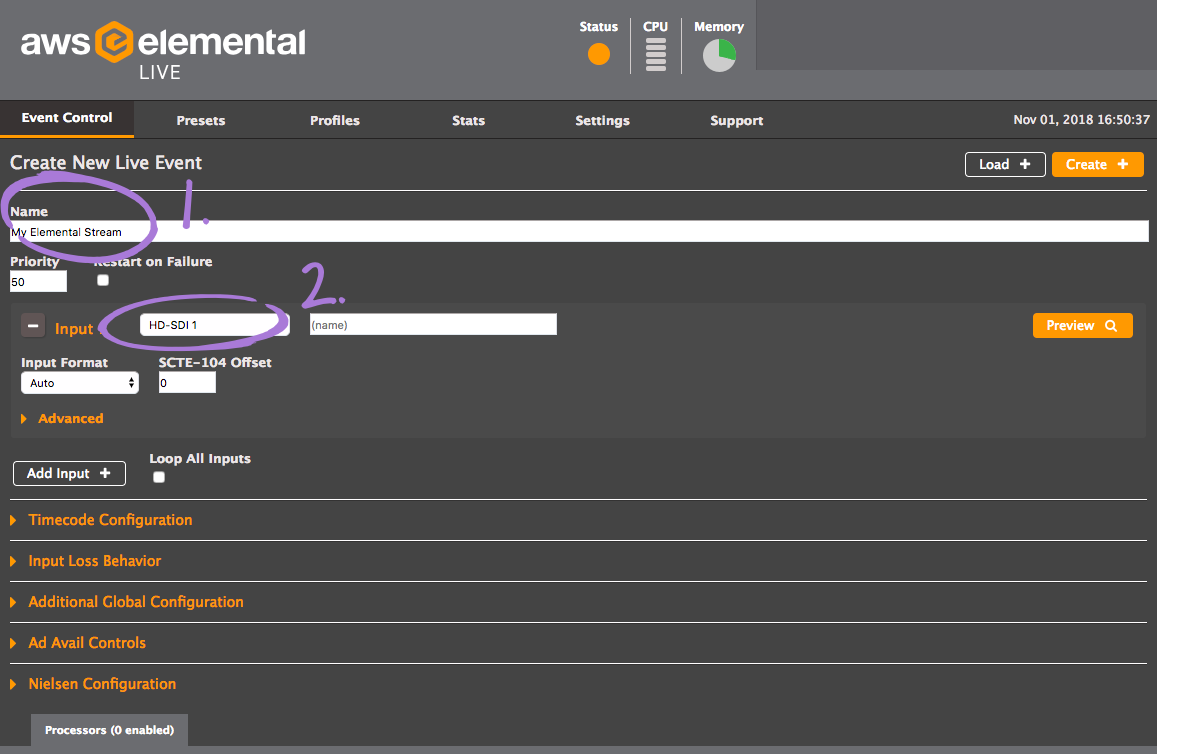Check the orange Status indicator
Viewport: 1177px width, 754px height.
[x=598, y=54]
